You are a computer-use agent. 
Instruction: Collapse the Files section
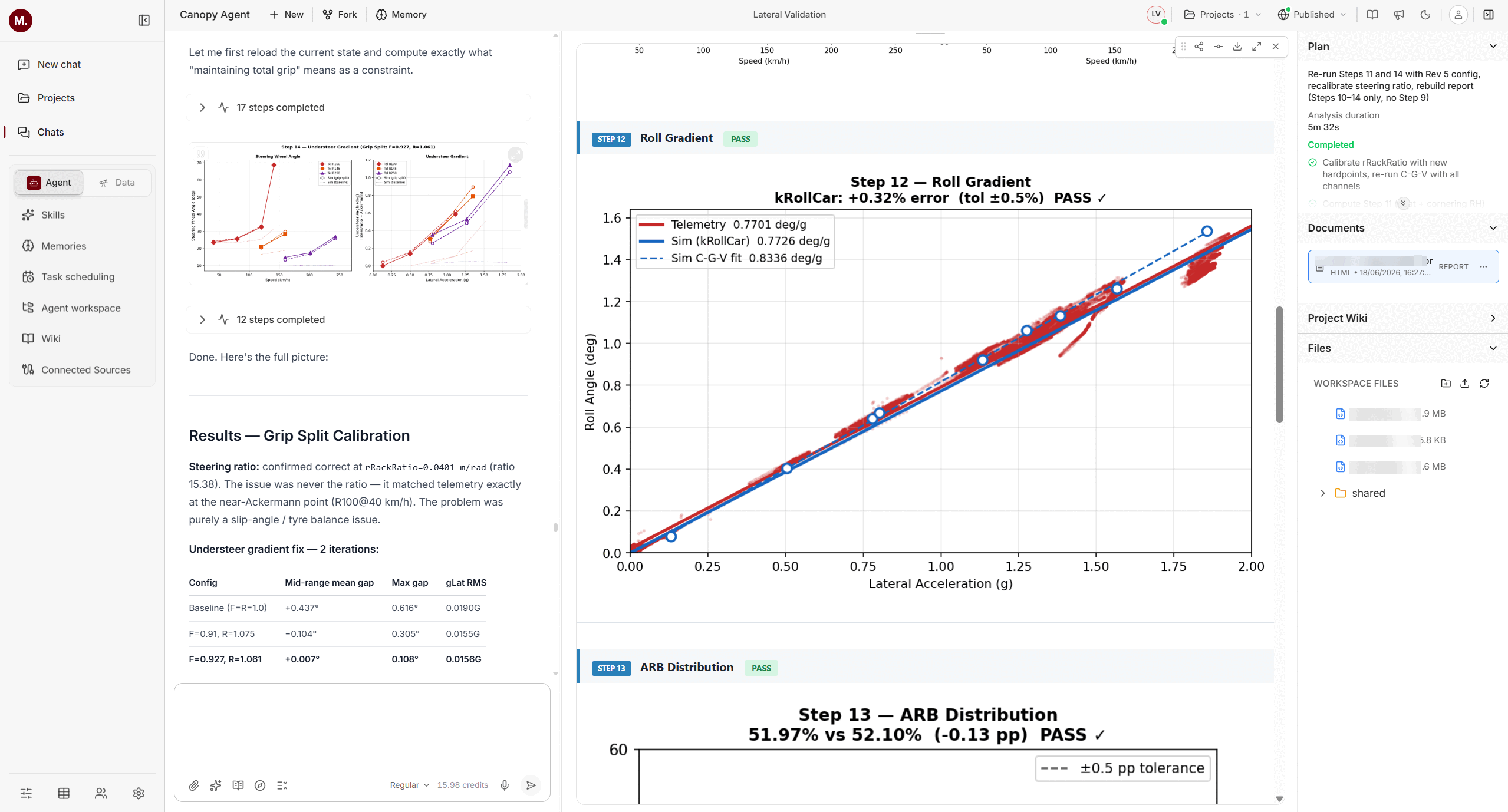tap(1493, 348)
